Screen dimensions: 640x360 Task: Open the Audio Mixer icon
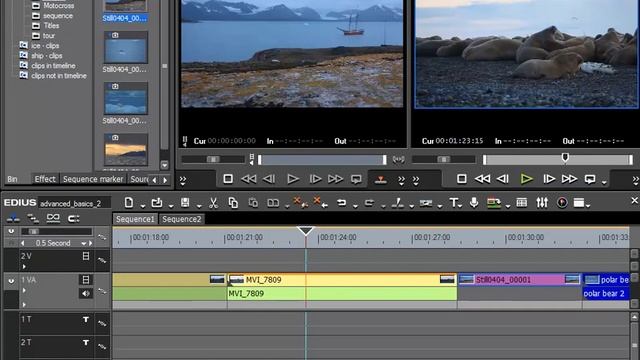point(542,202)
